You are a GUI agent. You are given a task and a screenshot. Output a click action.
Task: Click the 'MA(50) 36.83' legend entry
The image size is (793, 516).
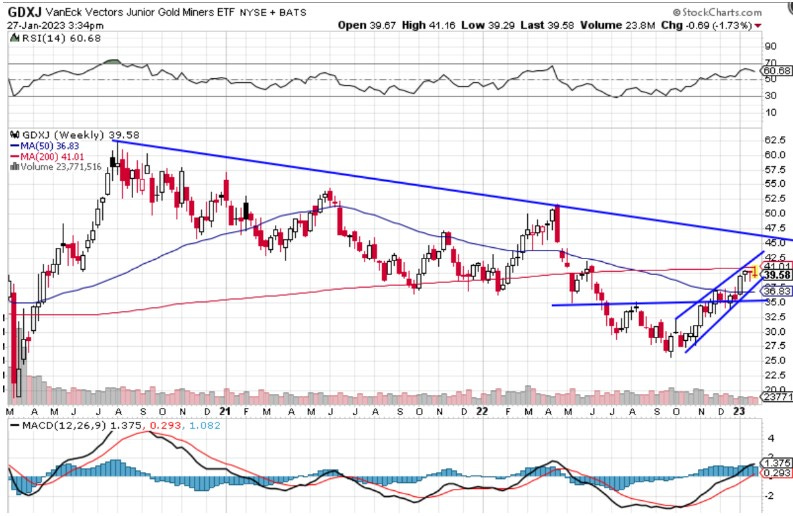coord(50,146)
